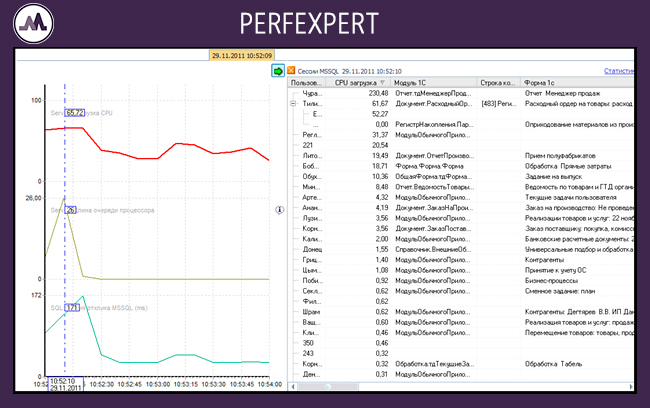The width and height of the screenshot is (650, 408).
Task: Click the 171 MSSQL response value marker
Action: tap(72, 308)
